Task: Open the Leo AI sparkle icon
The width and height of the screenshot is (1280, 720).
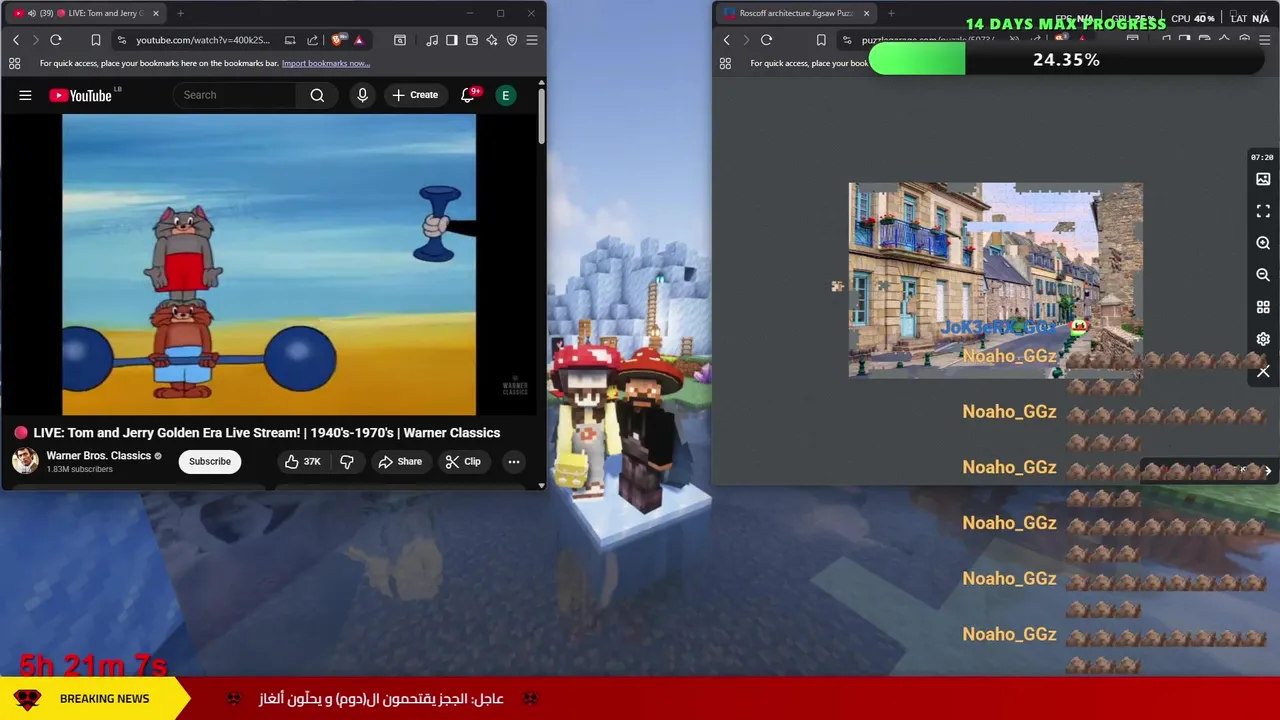Action: pyautogui.click(x=492, y=40)
